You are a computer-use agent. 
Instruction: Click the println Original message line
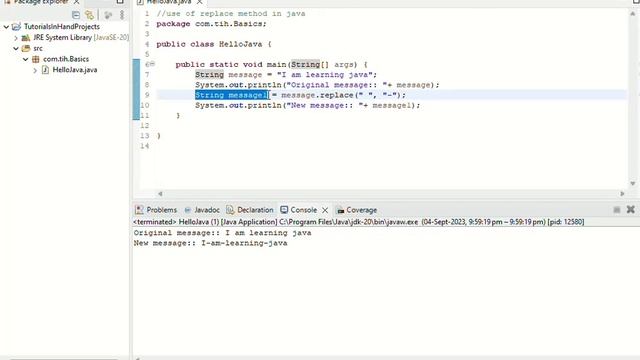[317, 85]
